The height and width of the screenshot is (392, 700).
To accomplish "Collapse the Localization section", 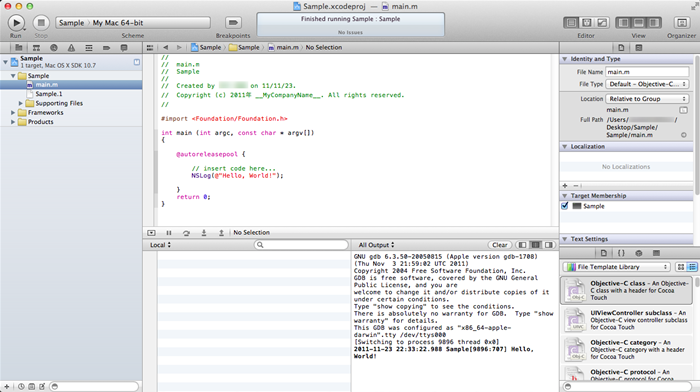I will click(x=565, y=146).
